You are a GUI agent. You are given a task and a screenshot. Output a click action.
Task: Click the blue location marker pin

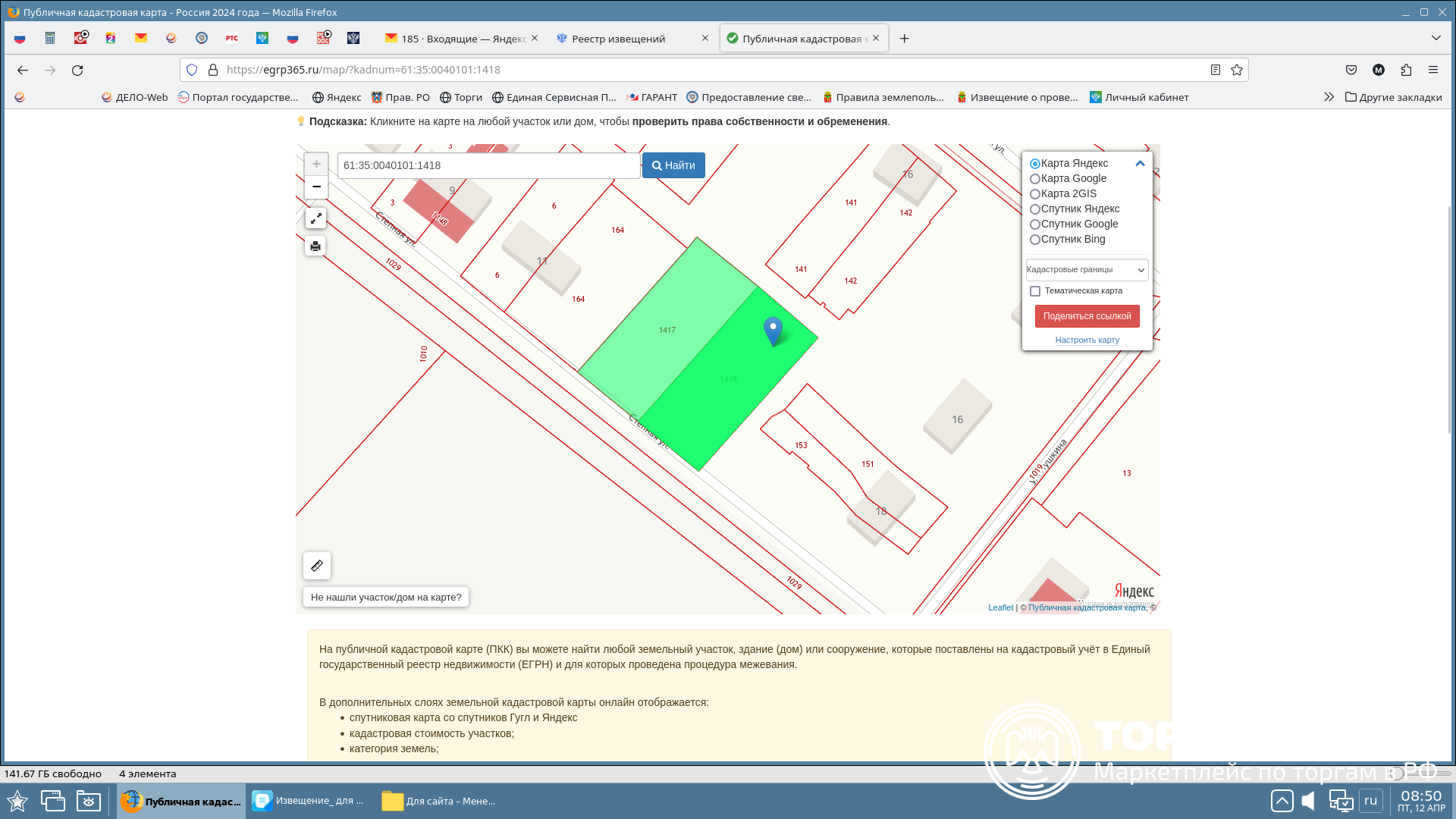point(773,330)
